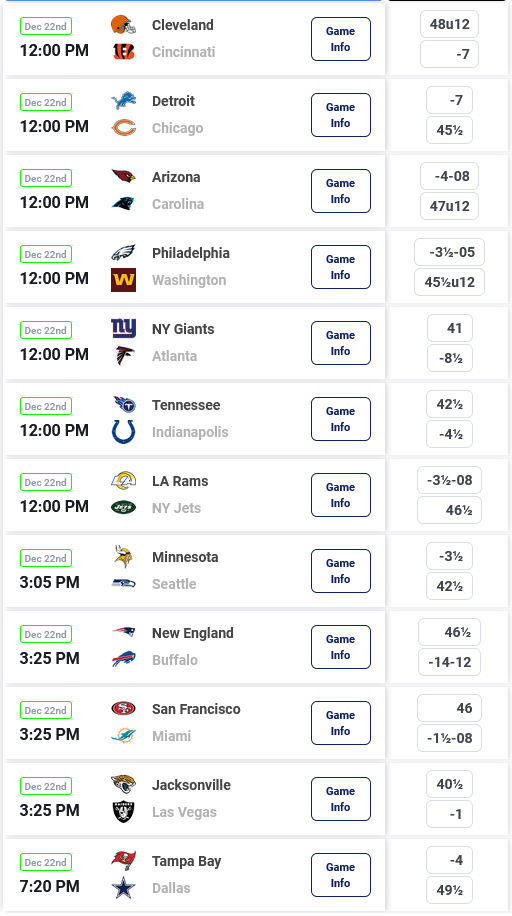Click the Jacksonville team name

click(x=191, y=785)
